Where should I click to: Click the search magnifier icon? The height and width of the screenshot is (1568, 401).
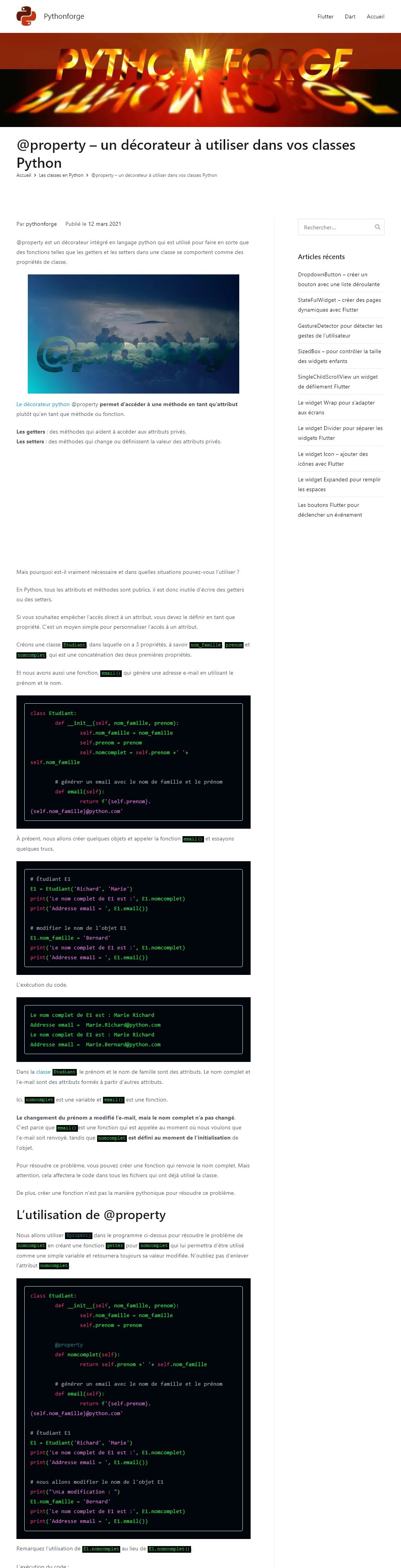coord(377,227)
